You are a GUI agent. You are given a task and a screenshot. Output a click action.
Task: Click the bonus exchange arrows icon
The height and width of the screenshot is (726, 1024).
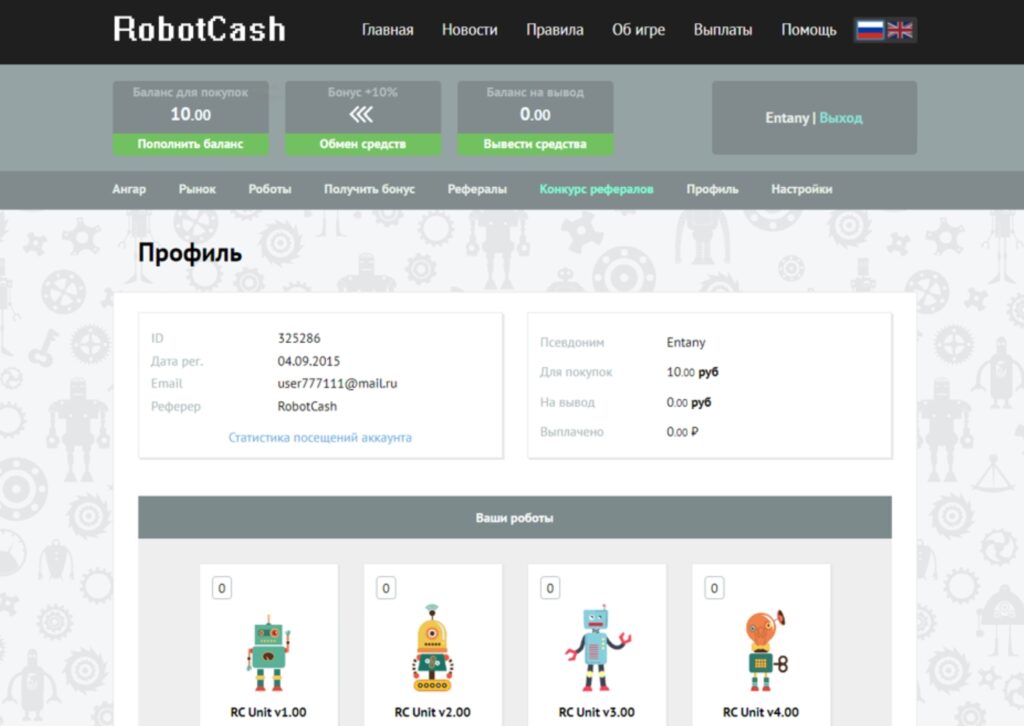[361, 115]
